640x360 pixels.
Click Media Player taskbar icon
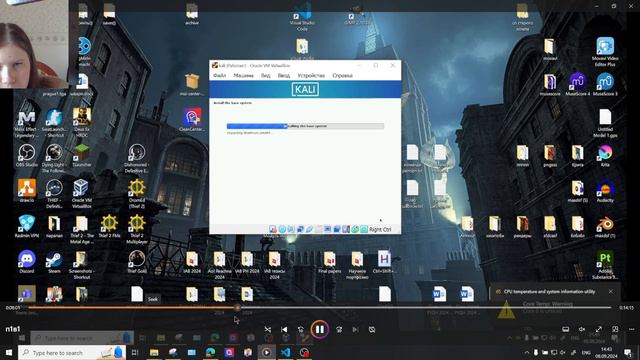coord(267,352)
